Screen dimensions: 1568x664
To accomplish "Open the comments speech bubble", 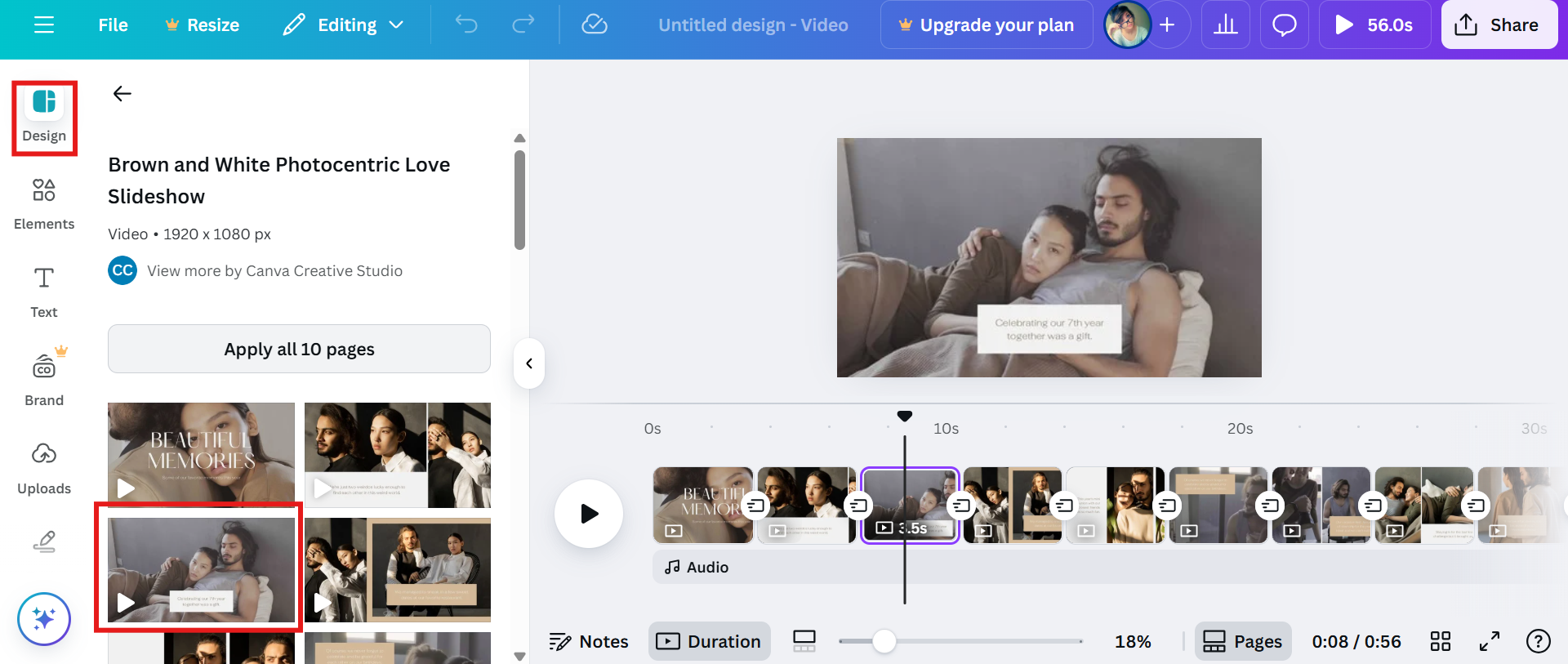I will (1285, 25).
